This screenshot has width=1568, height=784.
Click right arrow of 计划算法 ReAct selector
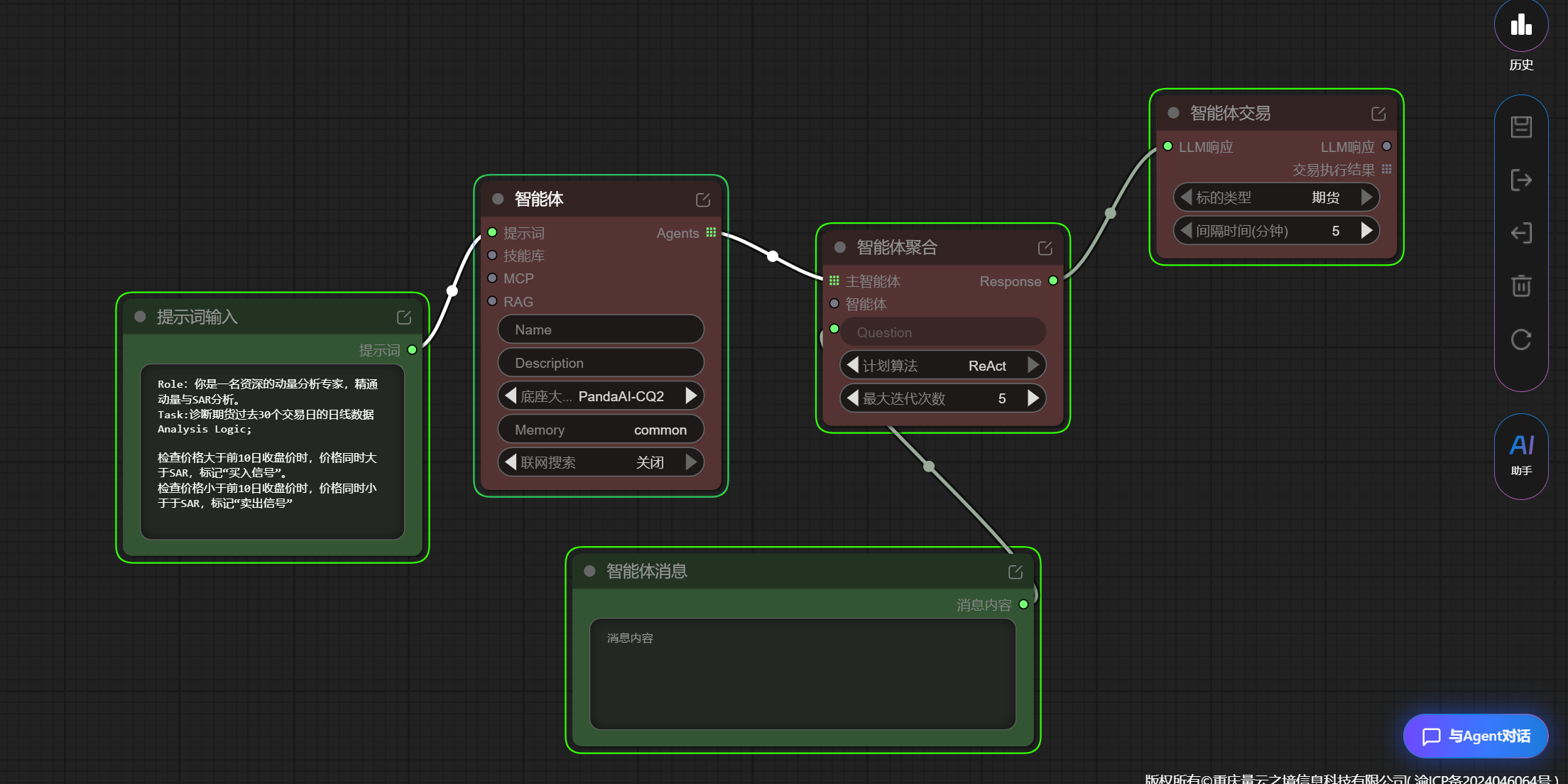click(1033, 366)
